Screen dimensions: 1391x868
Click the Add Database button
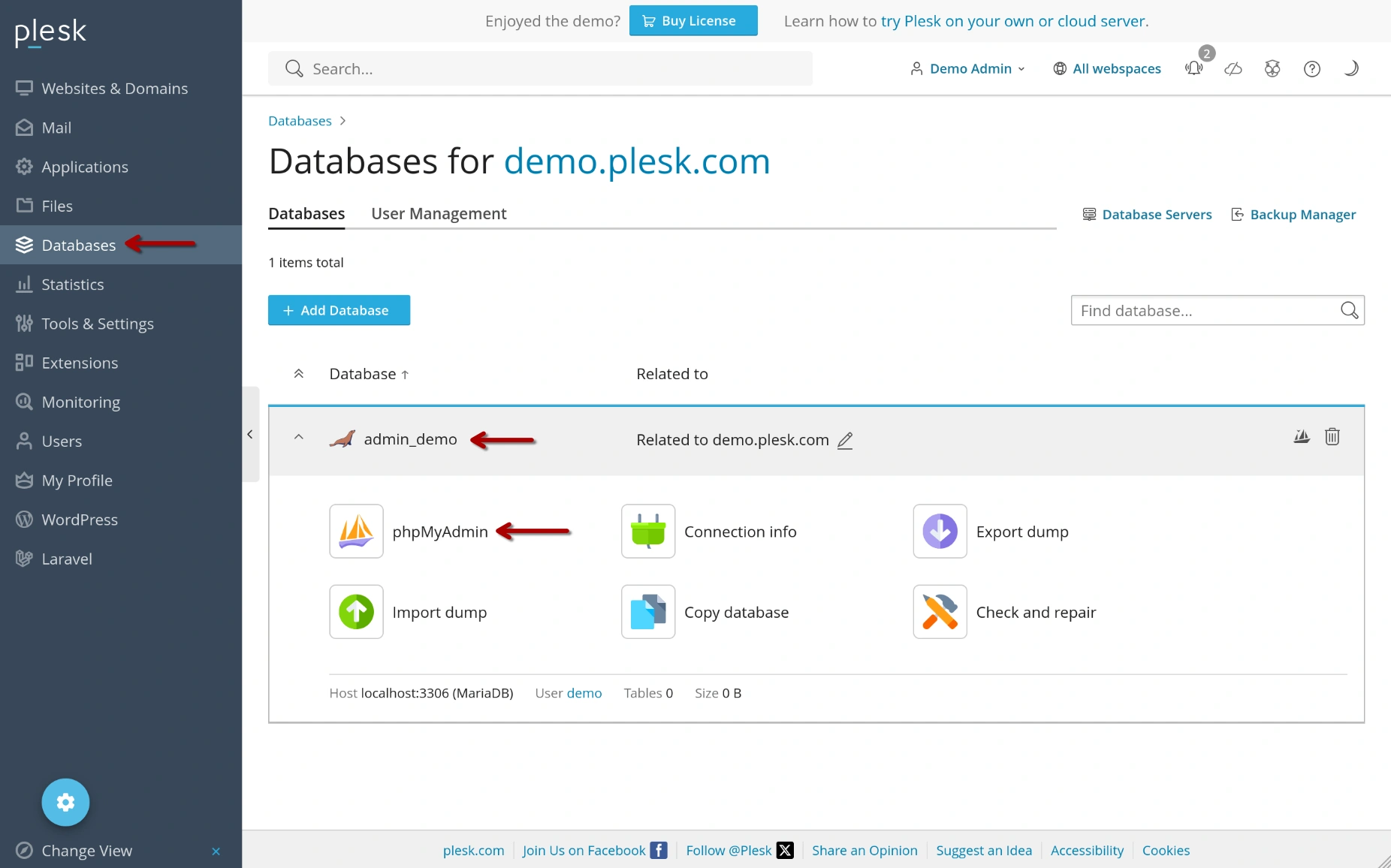coord(339,310)
